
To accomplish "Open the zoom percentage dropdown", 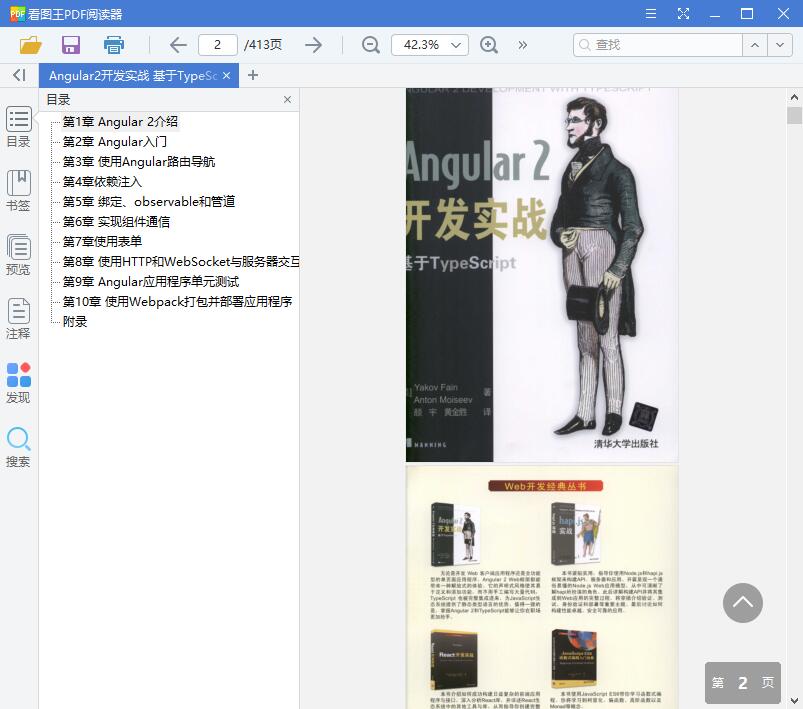I will click(x=430, y=45).
